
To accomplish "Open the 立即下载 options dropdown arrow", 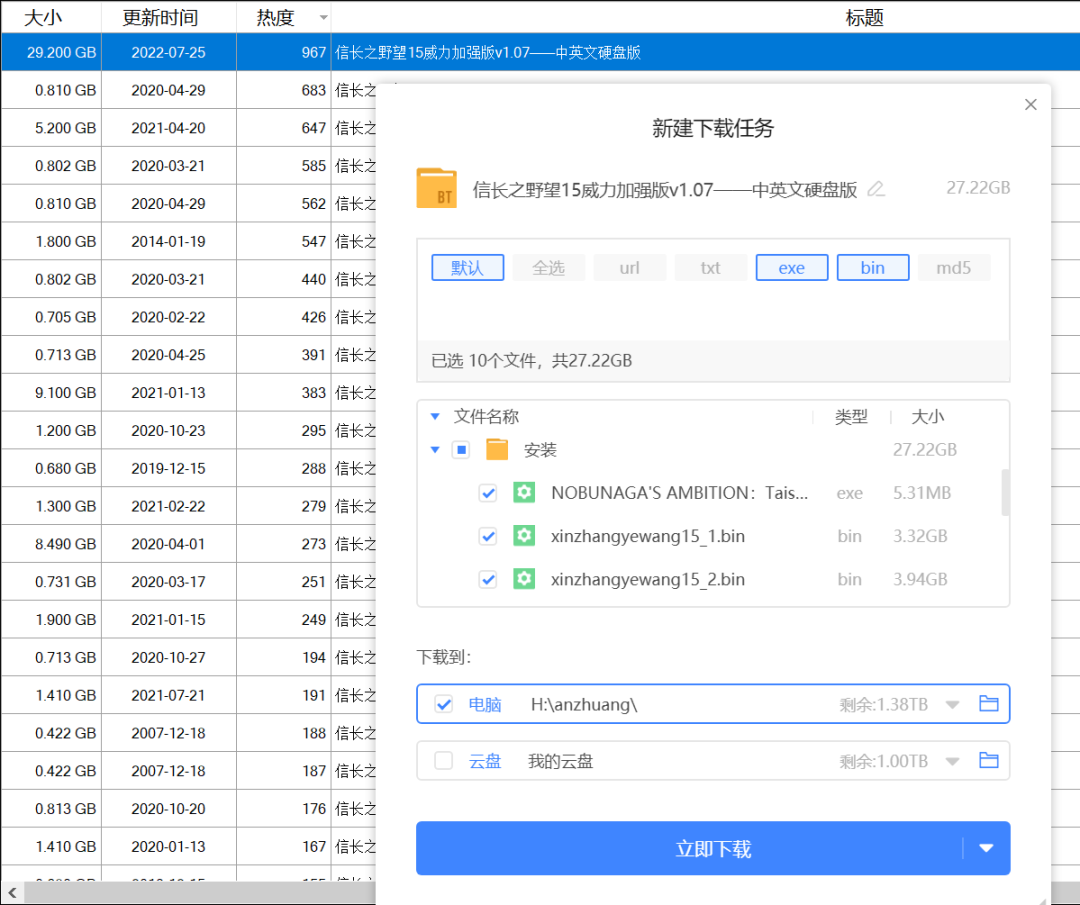I will (x=986, y=848).
